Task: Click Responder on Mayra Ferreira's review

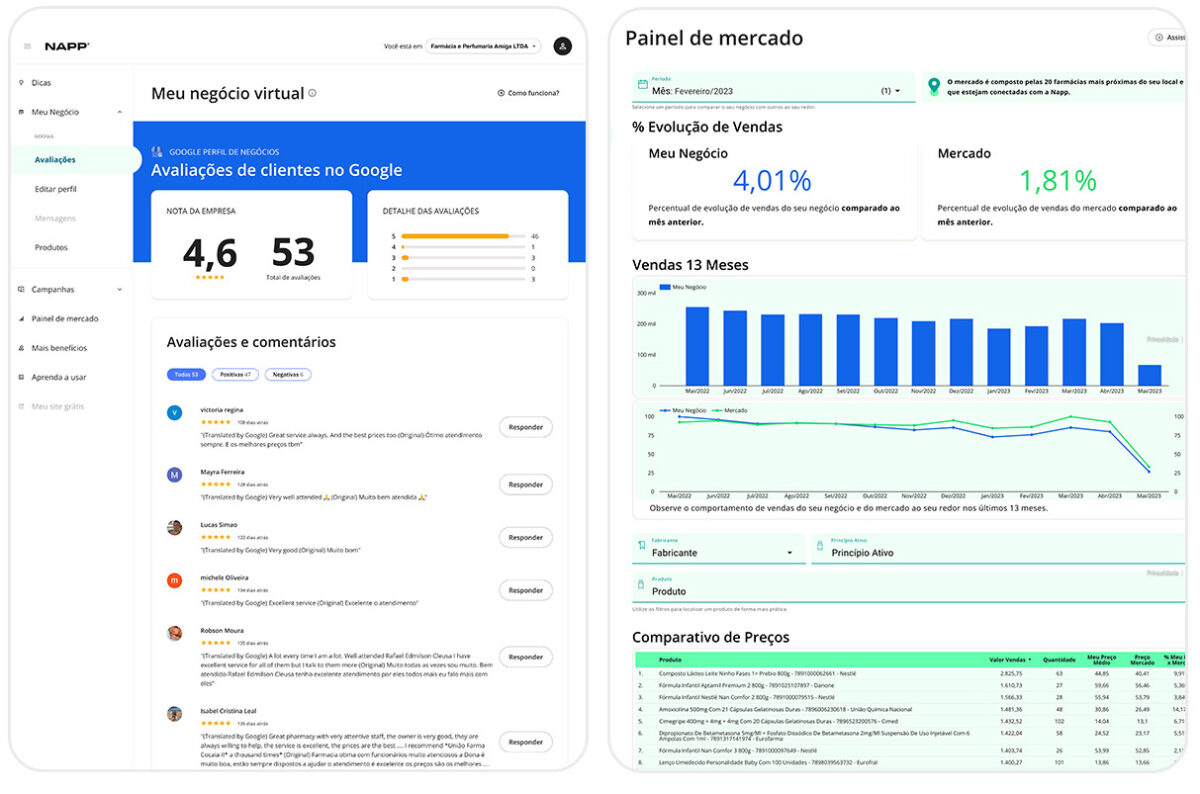Action: tap(525, 485)
